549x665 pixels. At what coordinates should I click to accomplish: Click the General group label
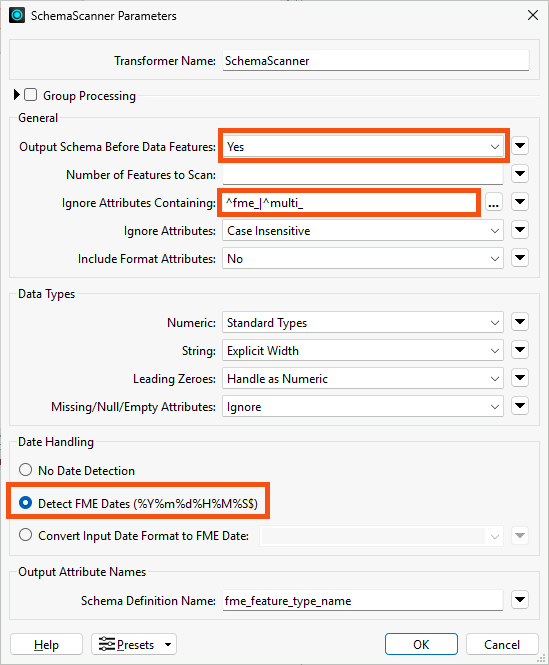pos(38,118)
